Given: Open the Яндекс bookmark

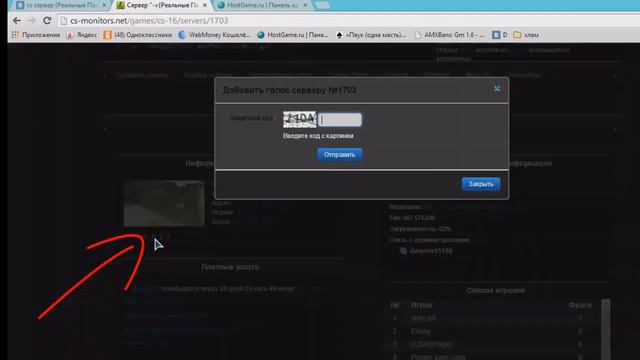Looking at the screenshot, I should point(82,35).
